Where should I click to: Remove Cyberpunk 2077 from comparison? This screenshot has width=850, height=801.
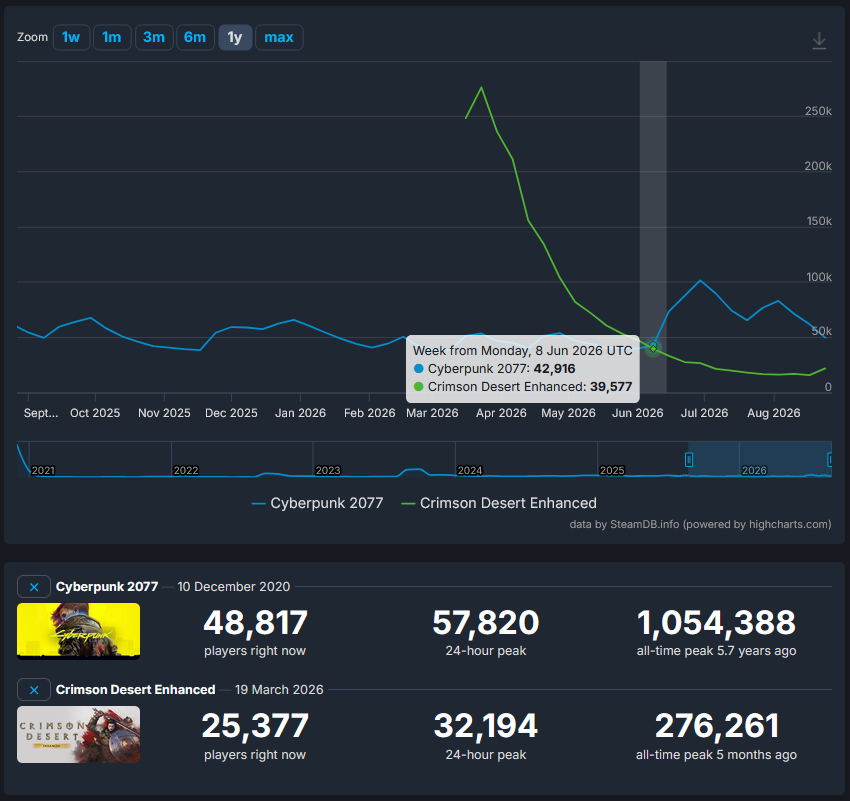[x=34, y=586]
